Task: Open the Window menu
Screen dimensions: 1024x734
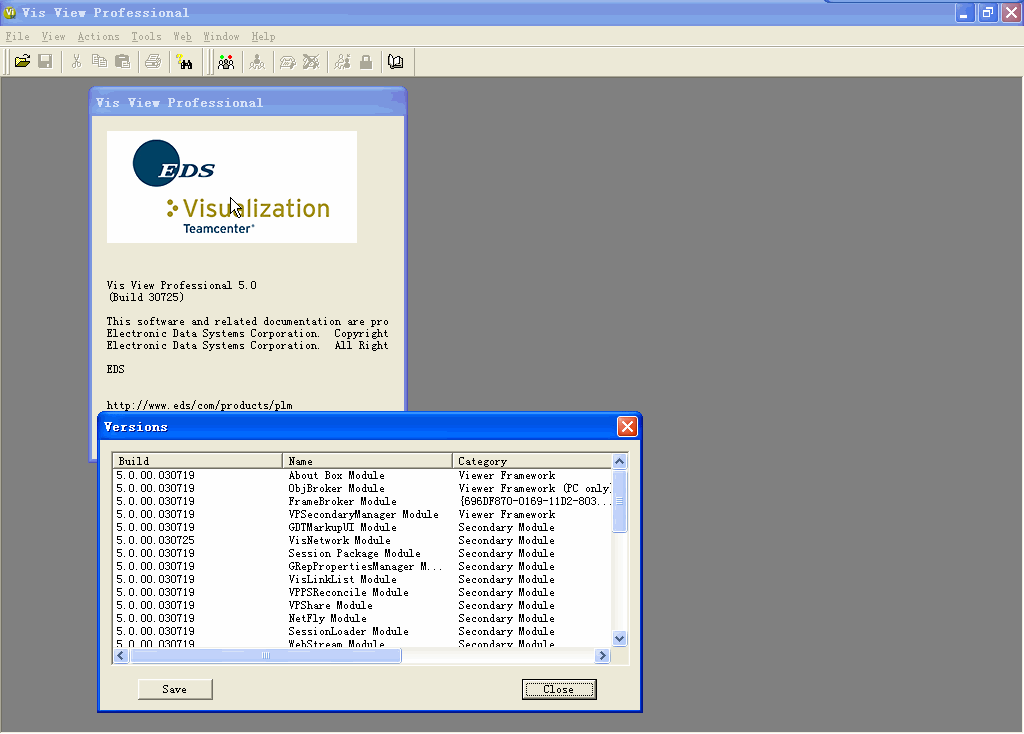Action: (221, 37)
